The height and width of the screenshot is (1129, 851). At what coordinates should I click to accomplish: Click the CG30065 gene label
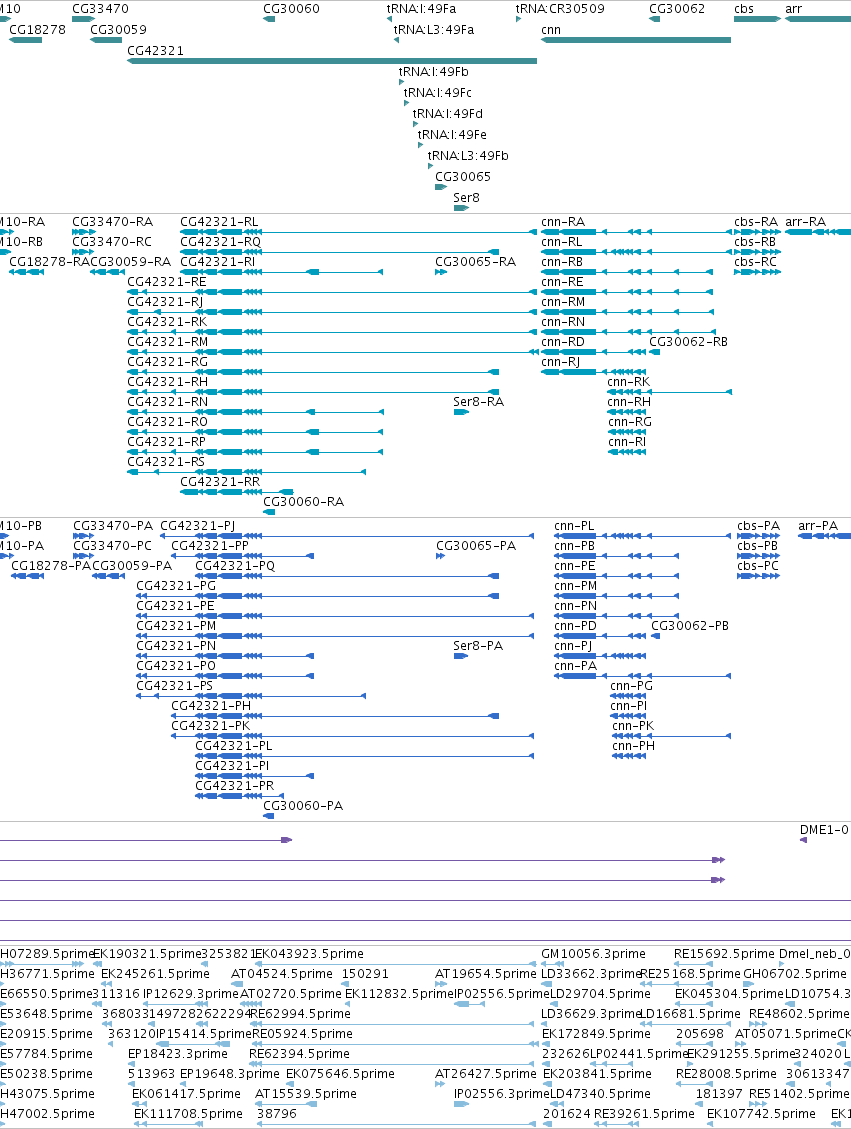(463, 177)
